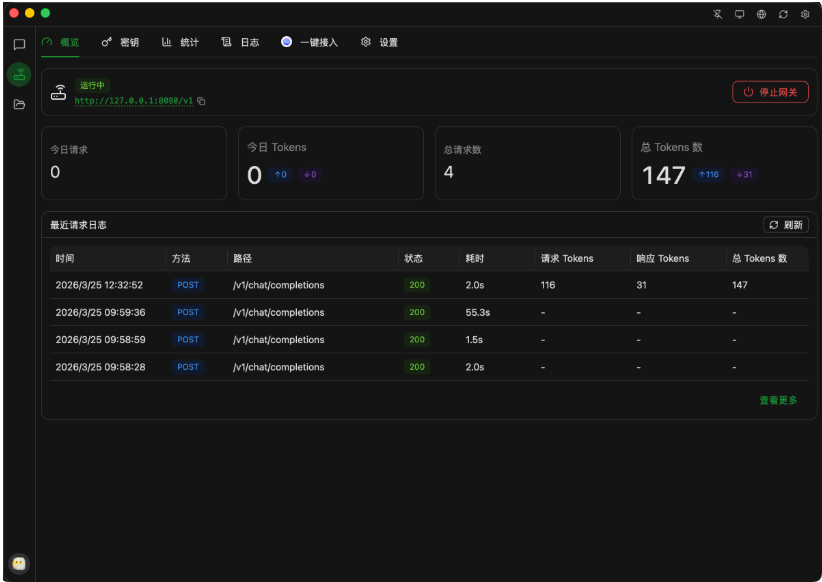
Task: Click the gateway router icon in sidebar
Action: click(x=19, y=74)
